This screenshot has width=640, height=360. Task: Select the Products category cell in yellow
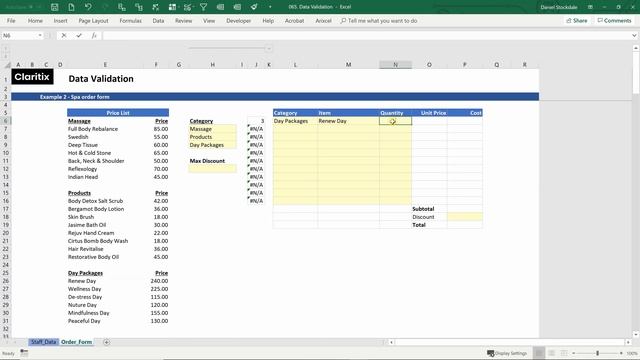212,137
